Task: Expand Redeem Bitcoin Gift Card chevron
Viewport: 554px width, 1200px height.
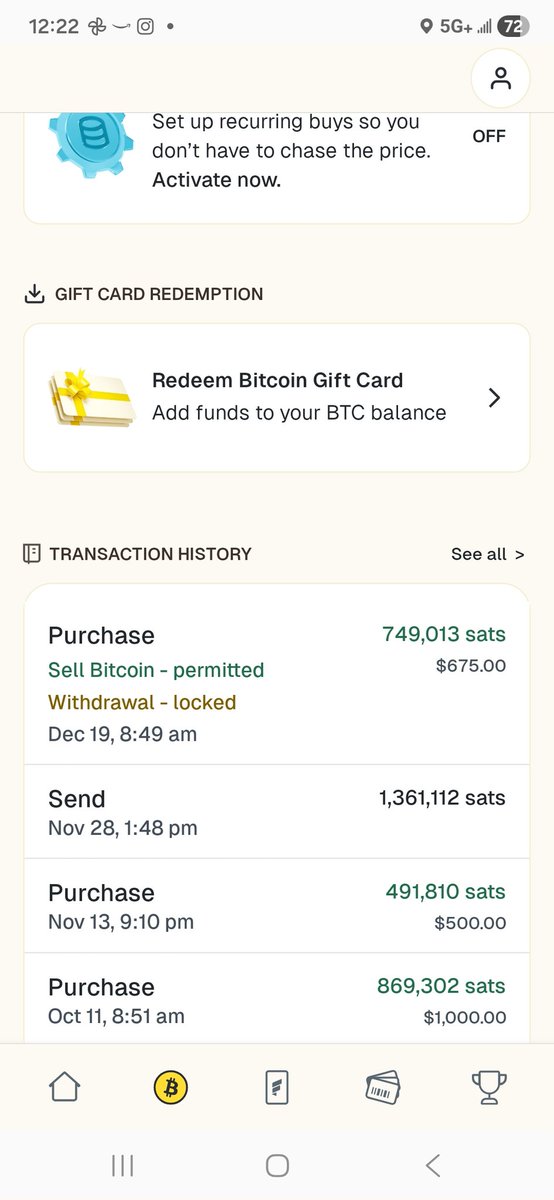Action: [494, 398]
